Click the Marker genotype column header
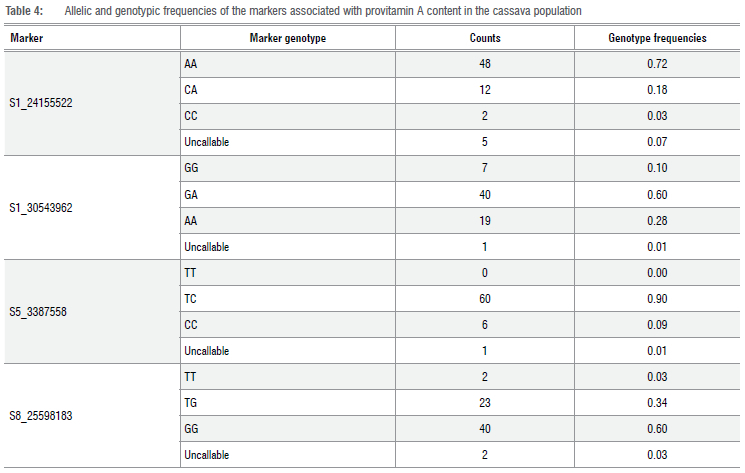This screenshot has width=745, height=473. tap(287, 38)
